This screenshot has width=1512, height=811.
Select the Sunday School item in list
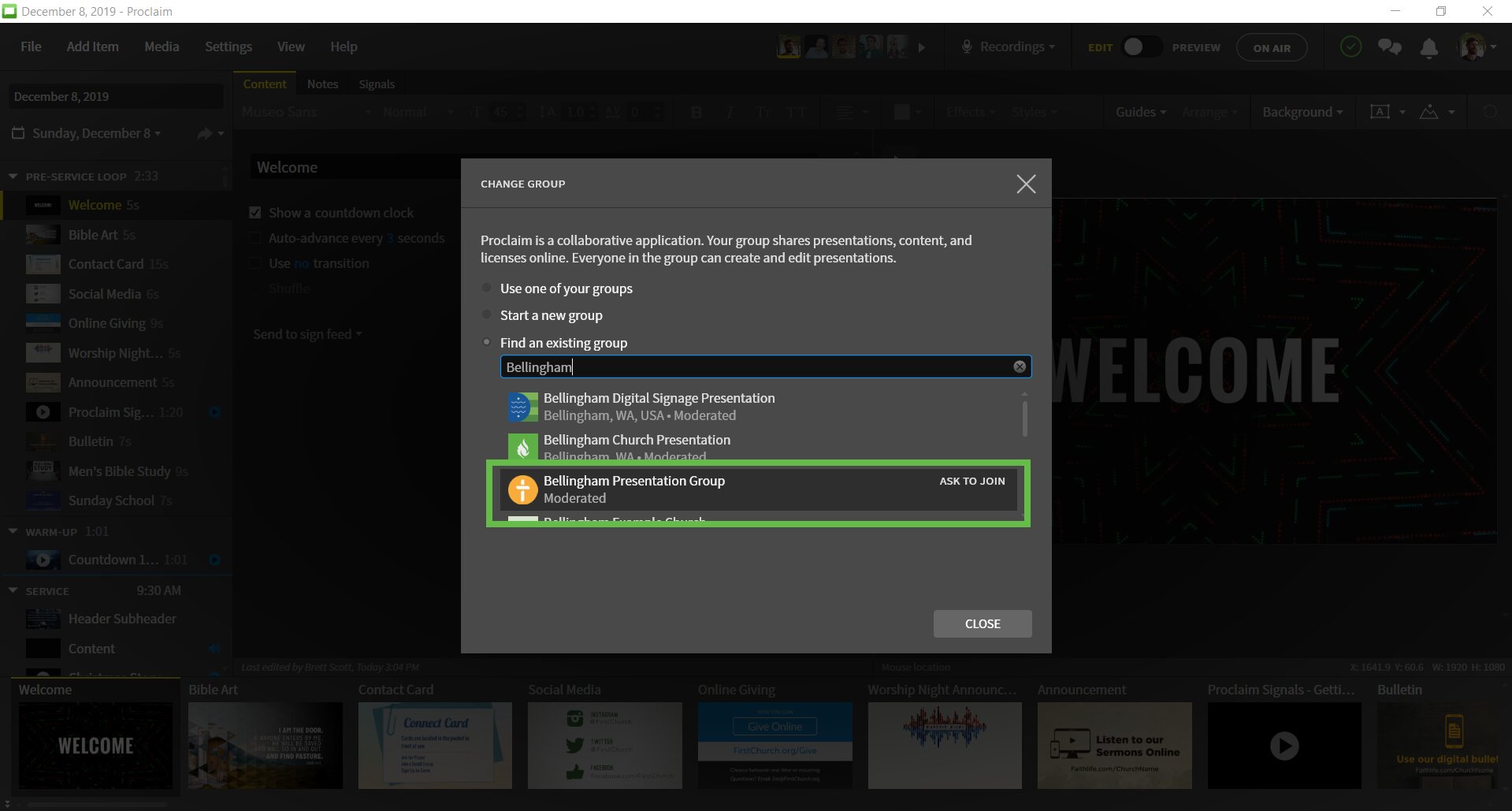(x=115, y=500)
